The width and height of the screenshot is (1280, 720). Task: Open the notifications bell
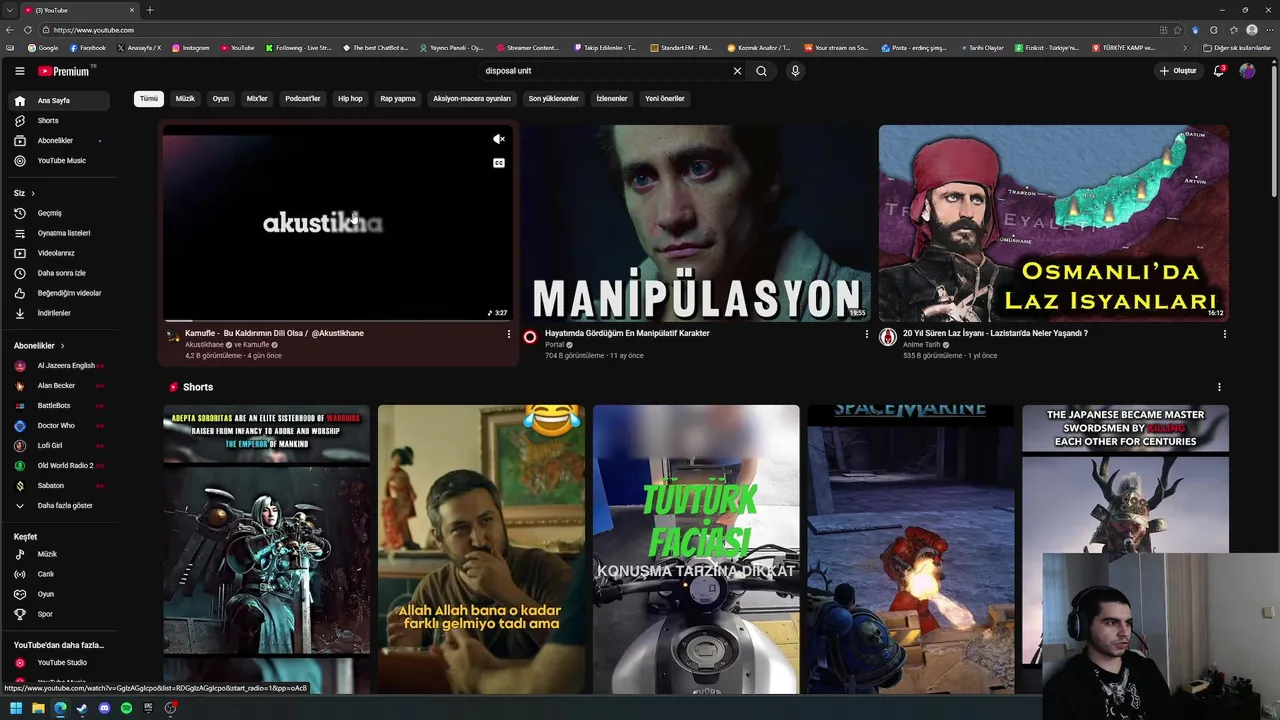point(1218,71)
